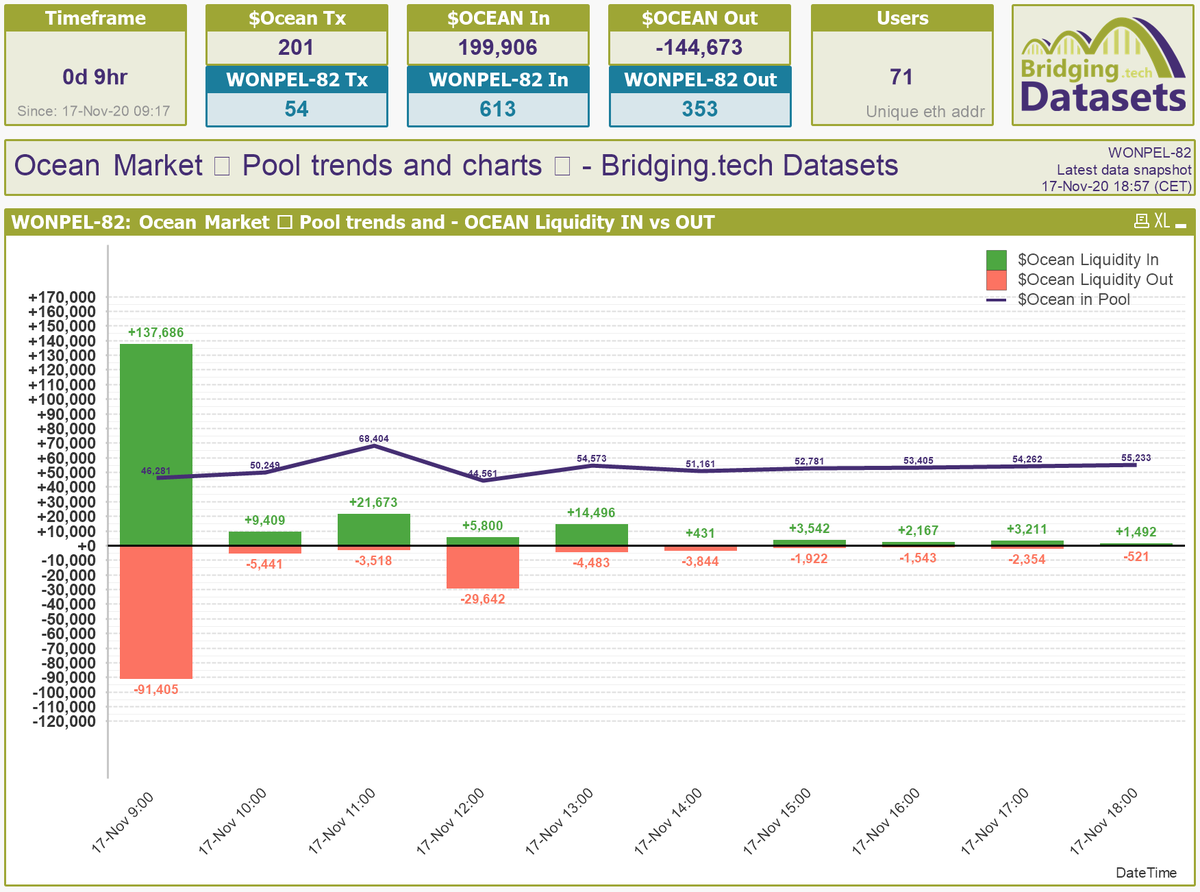Select the $Ocean Liquidity In legend label

(x=1088, y=260)
